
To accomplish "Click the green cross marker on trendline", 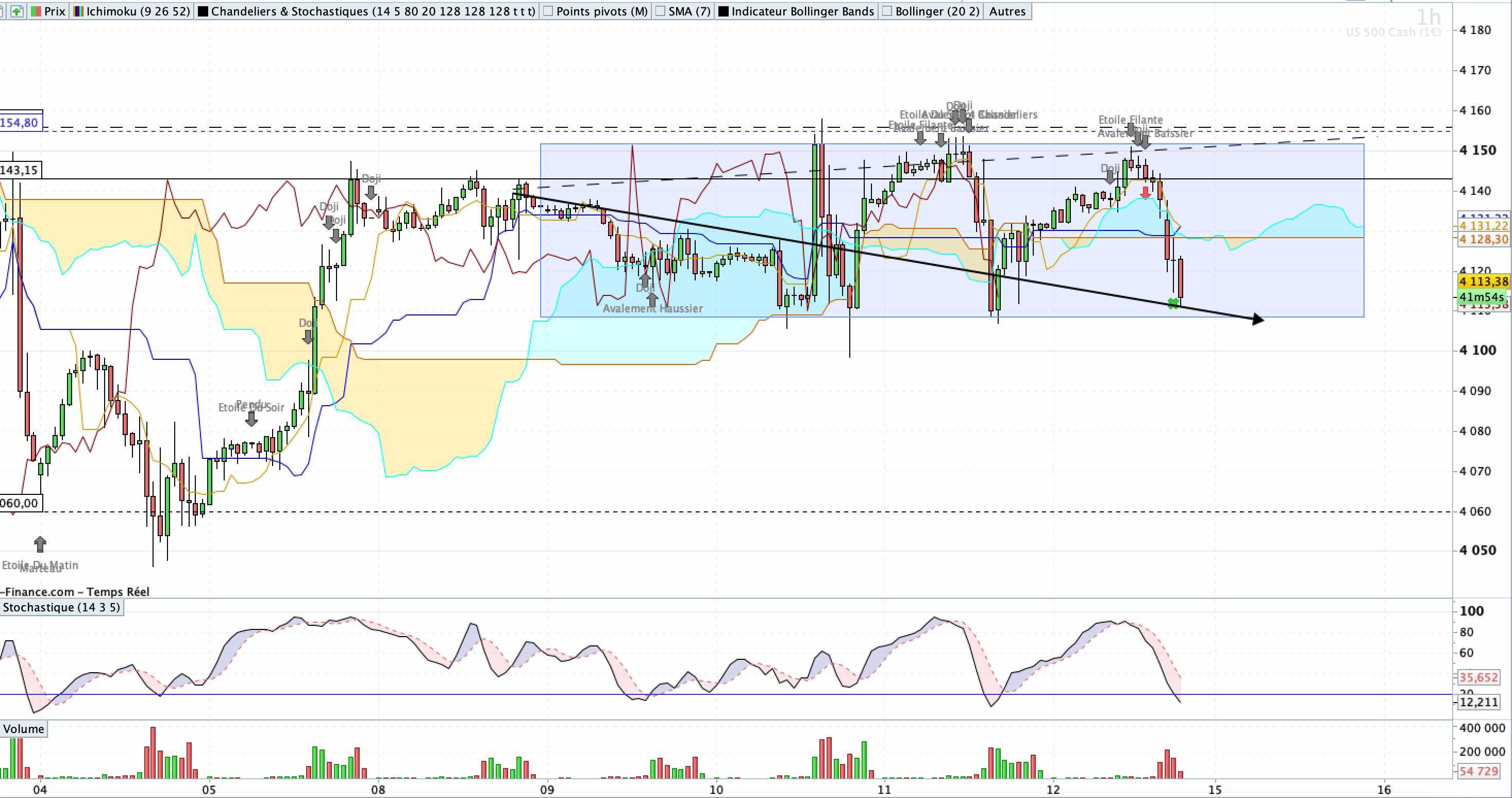I will [1173, 303].
